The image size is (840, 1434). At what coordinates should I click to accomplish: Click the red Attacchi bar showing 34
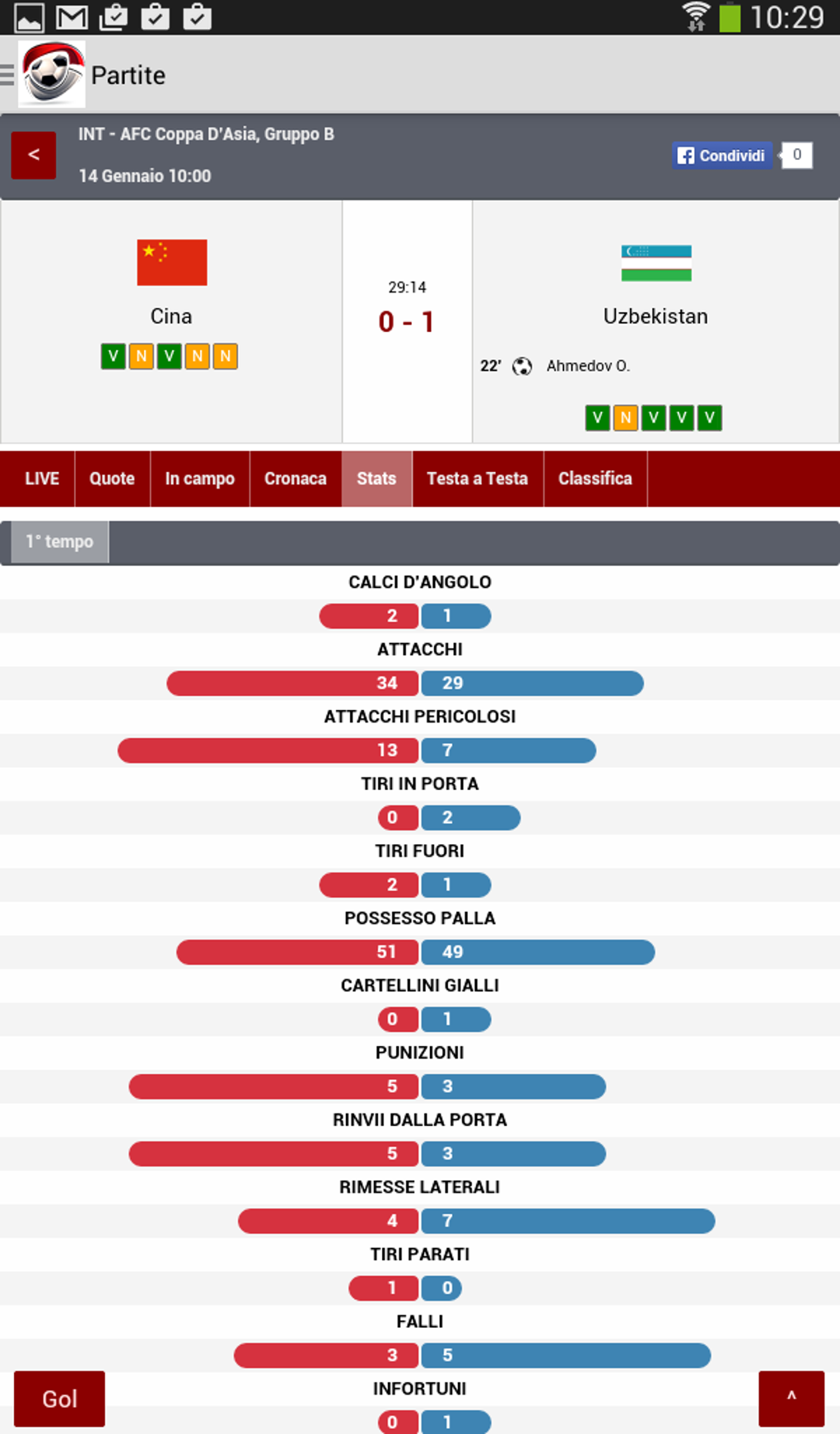[x=292, y=684]
